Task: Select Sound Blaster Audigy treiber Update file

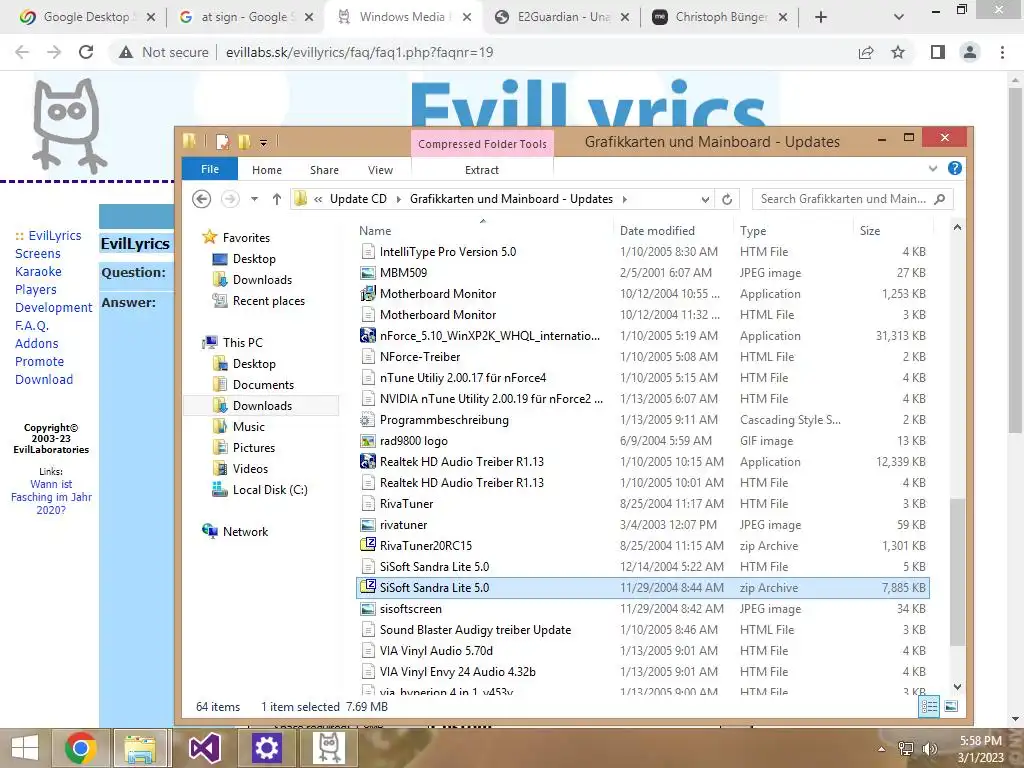Action: 643,630
